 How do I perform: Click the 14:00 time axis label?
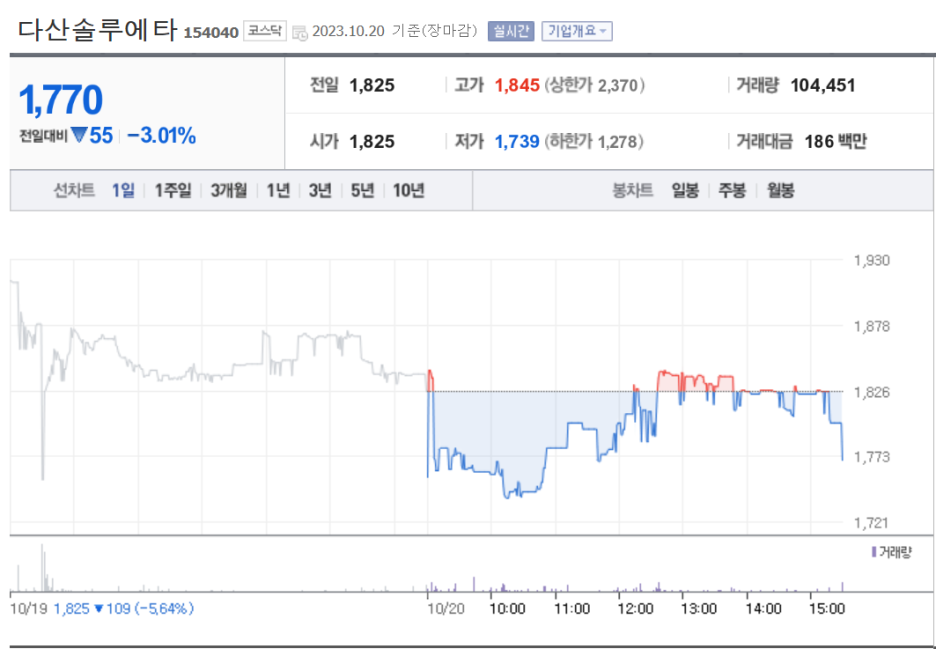click(x=763, y=609)
